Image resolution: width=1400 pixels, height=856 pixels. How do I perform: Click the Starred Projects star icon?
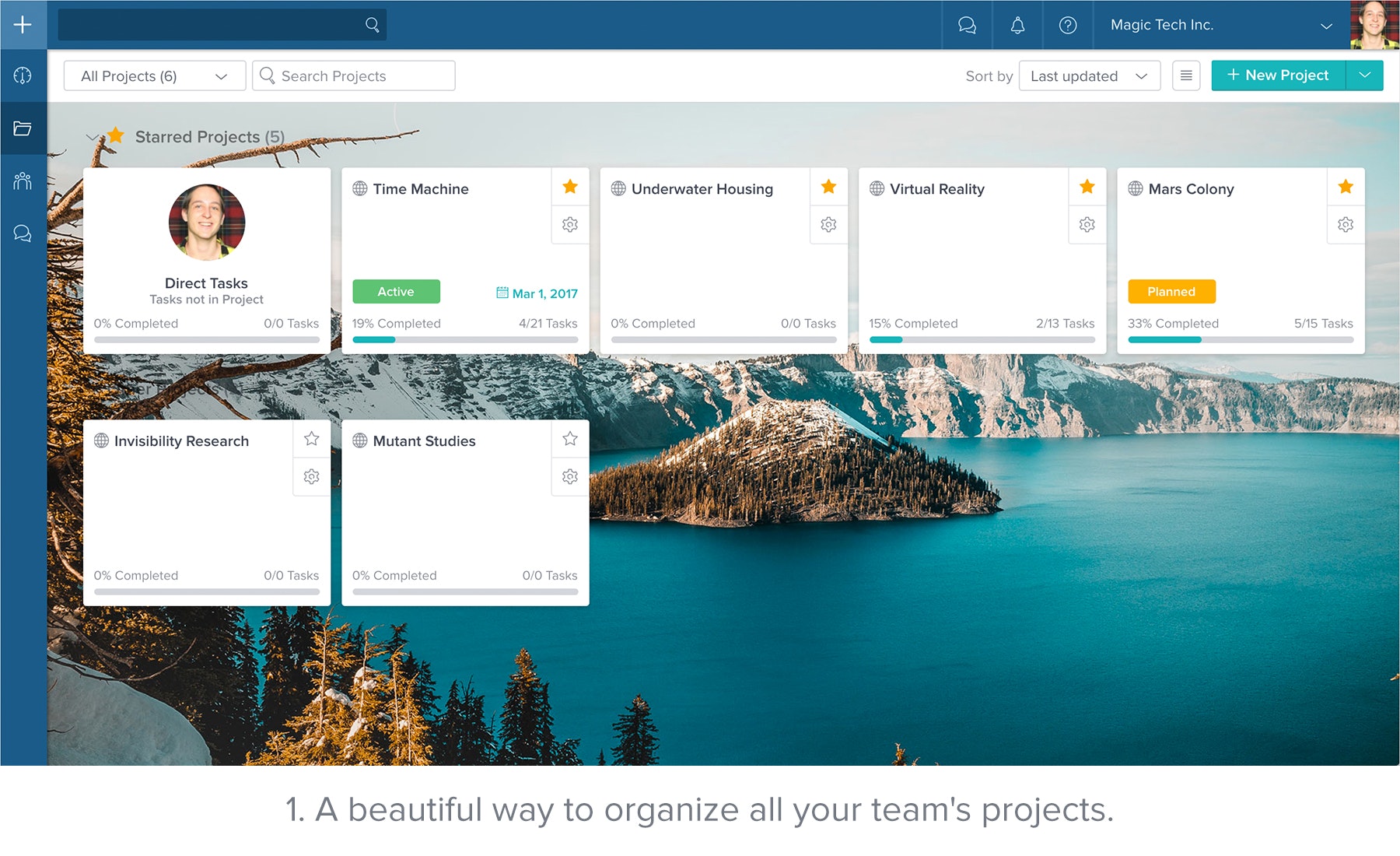point(116,135)
